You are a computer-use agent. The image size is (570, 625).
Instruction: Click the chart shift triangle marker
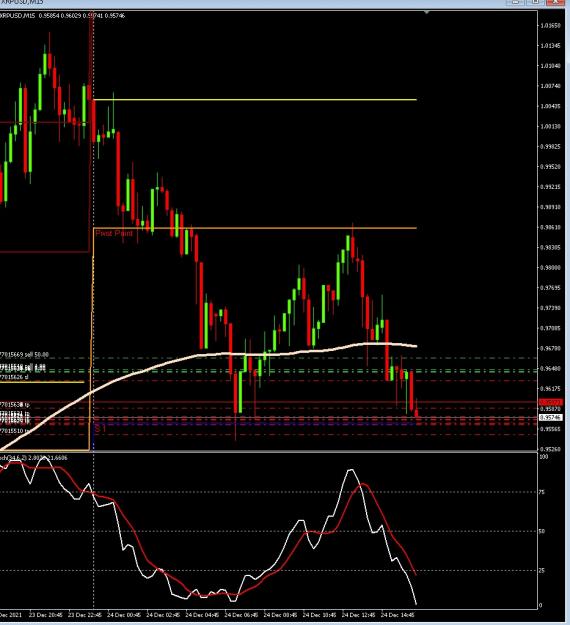point(427,13)
